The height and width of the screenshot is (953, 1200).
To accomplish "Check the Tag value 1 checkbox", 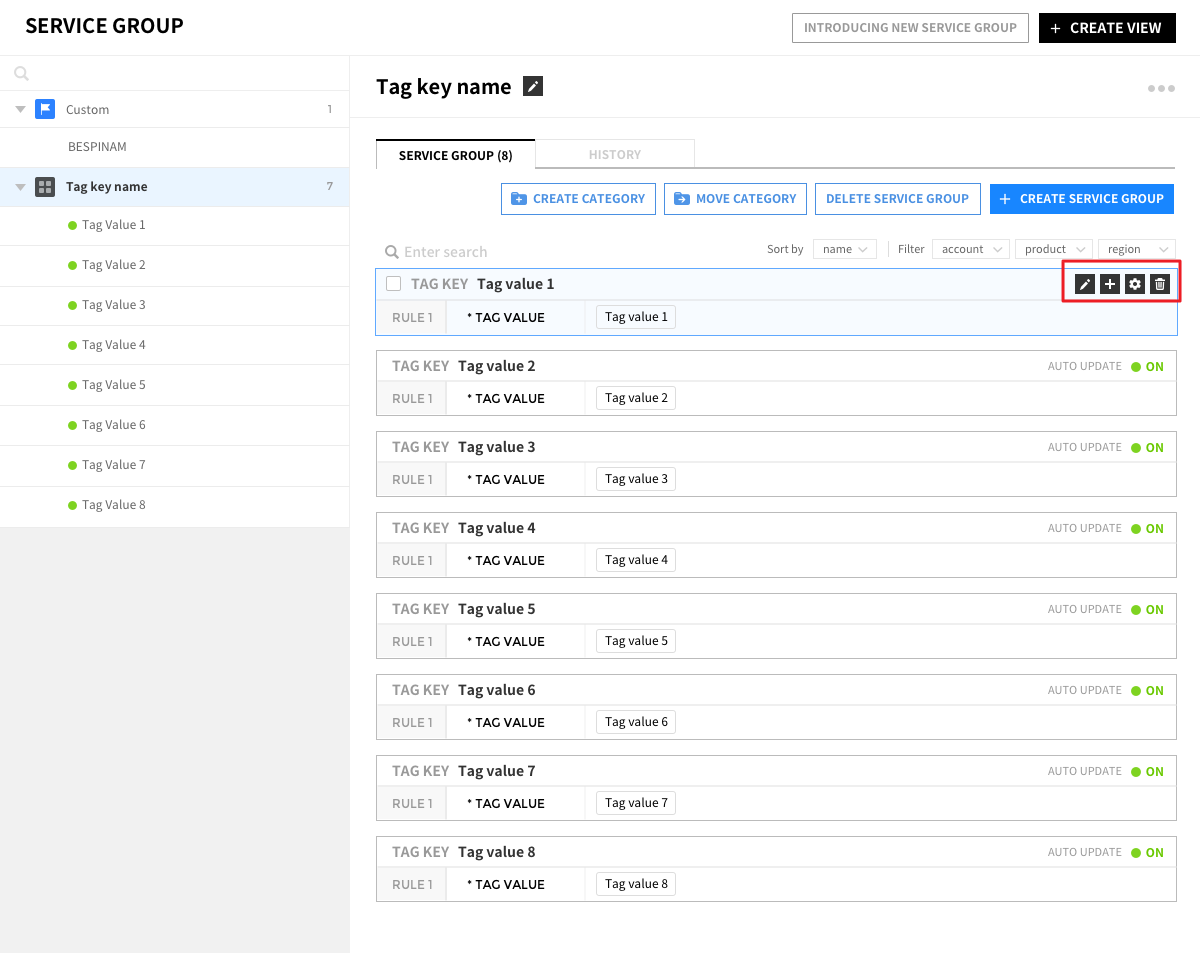I will [x=394, y=284].
